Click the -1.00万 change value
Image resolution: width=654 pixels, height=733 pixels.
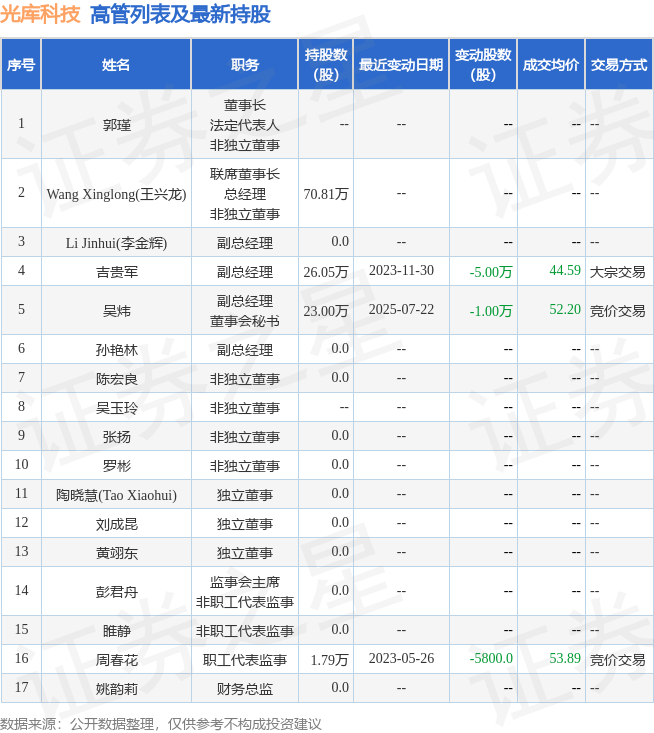(491, 310)
